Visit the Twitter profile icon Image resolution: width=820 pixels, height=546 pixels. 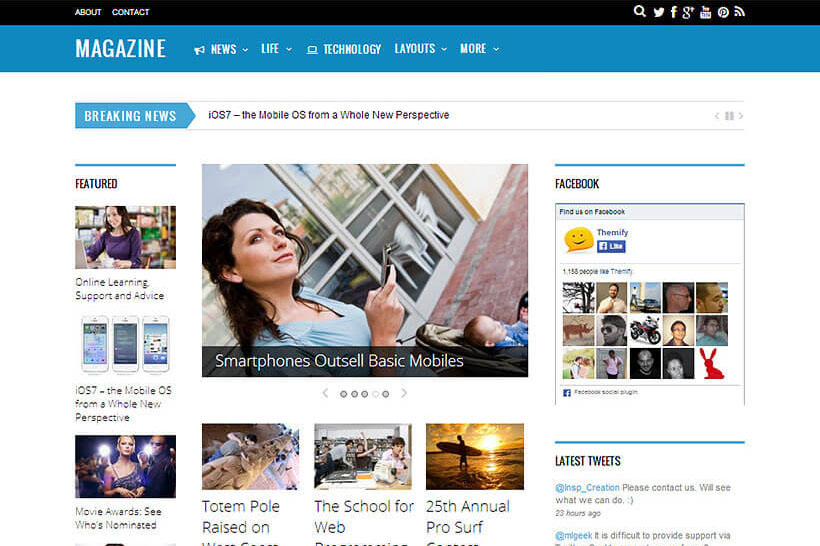[658, 12]
